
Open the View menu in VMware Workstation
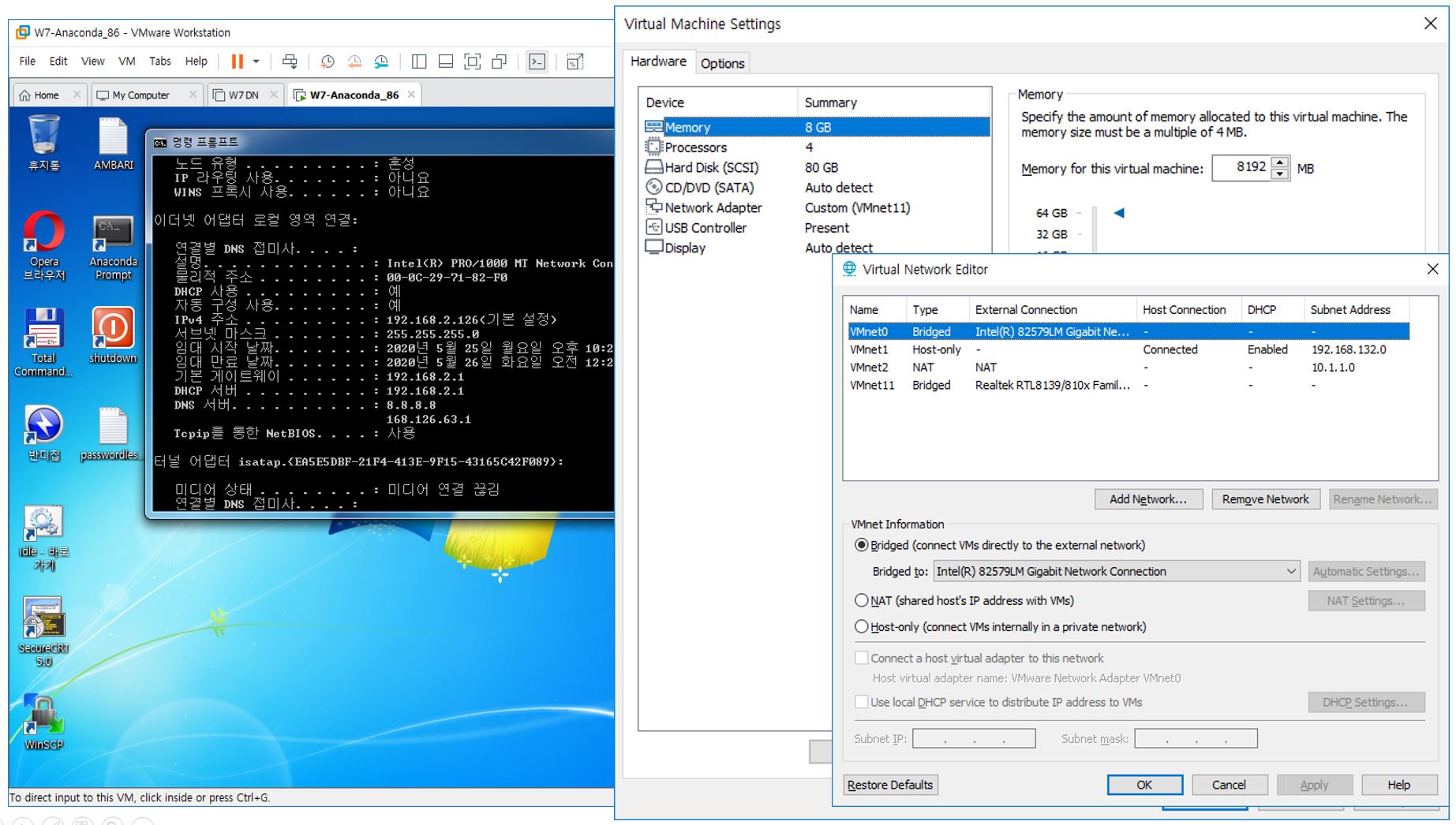[x=92, y=62]
